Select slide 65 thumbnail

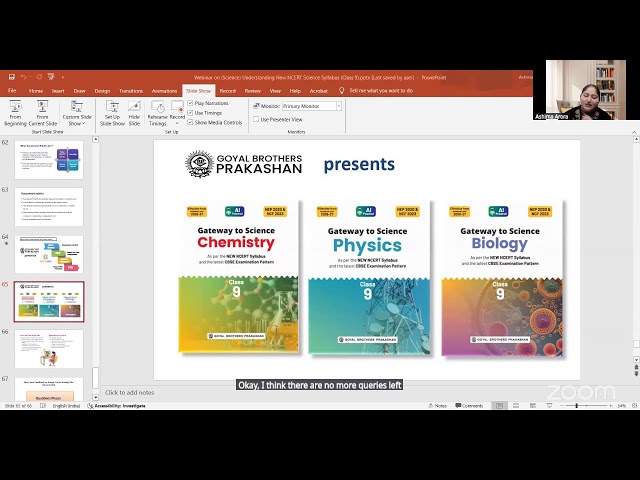(x=49, y=302)
